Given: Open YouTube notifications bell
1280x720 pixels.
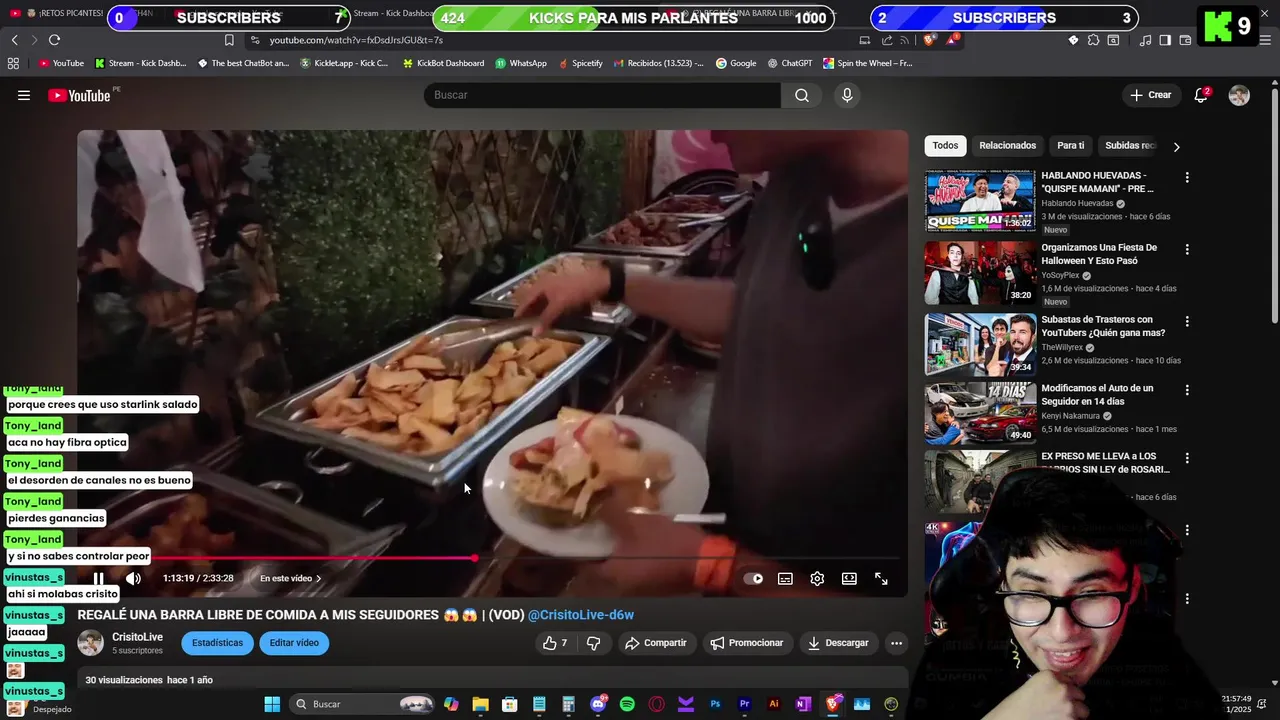Looking at the screenshot, I should [1201, 95].
